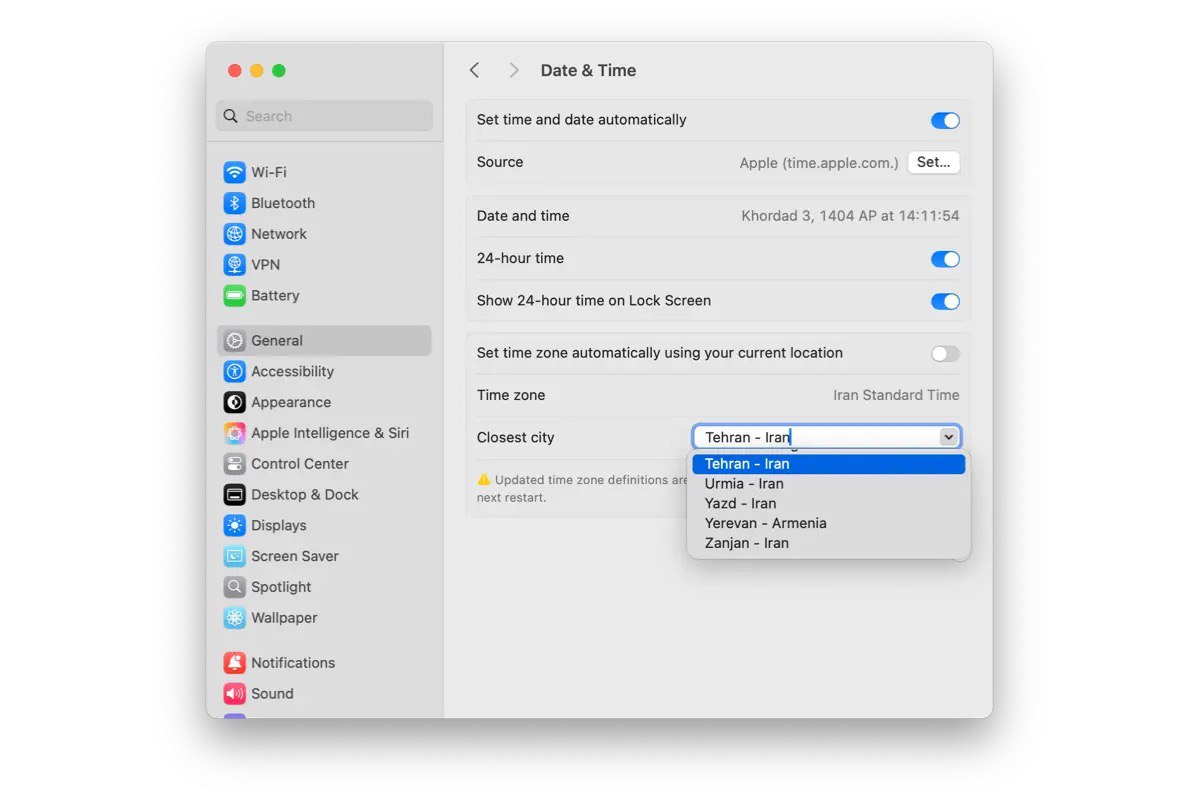Viewport: 1200px width, 800px height.
Task: Click the Screen Saver icon
Action: coord(235,557)
